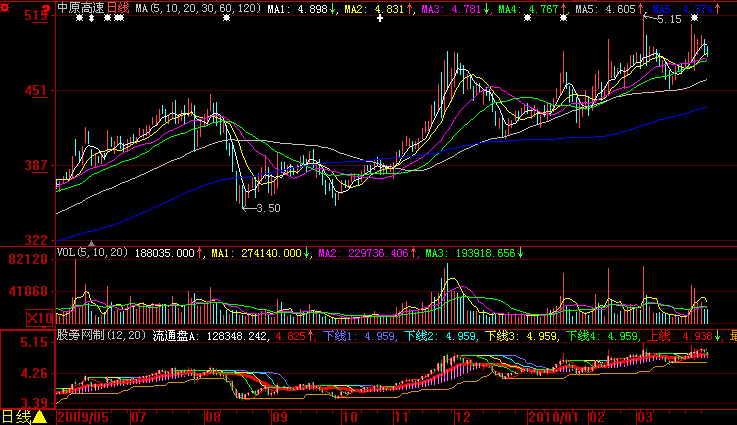This screenshot has height=425, width=737.
Task: Click the VOL(5,10,20) indicator label
Action: tap(92, 252)
